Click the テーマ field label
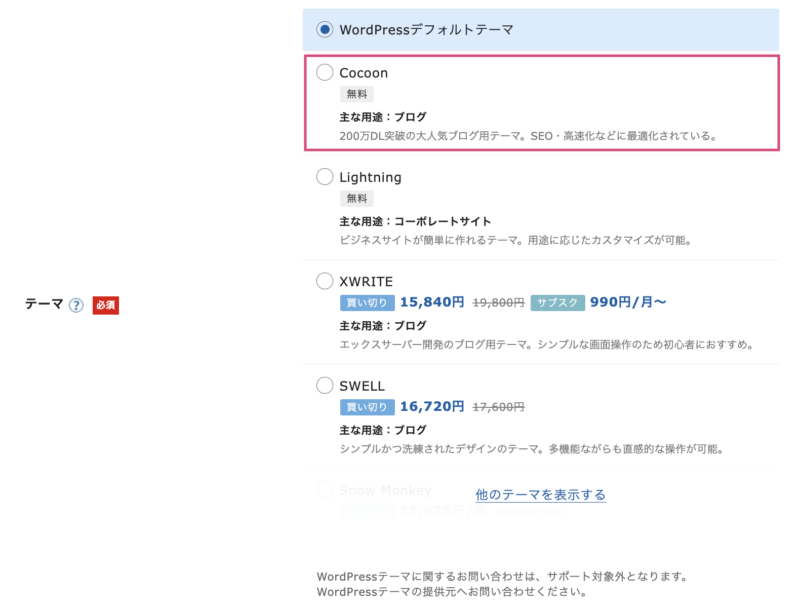 pos(44,305)
